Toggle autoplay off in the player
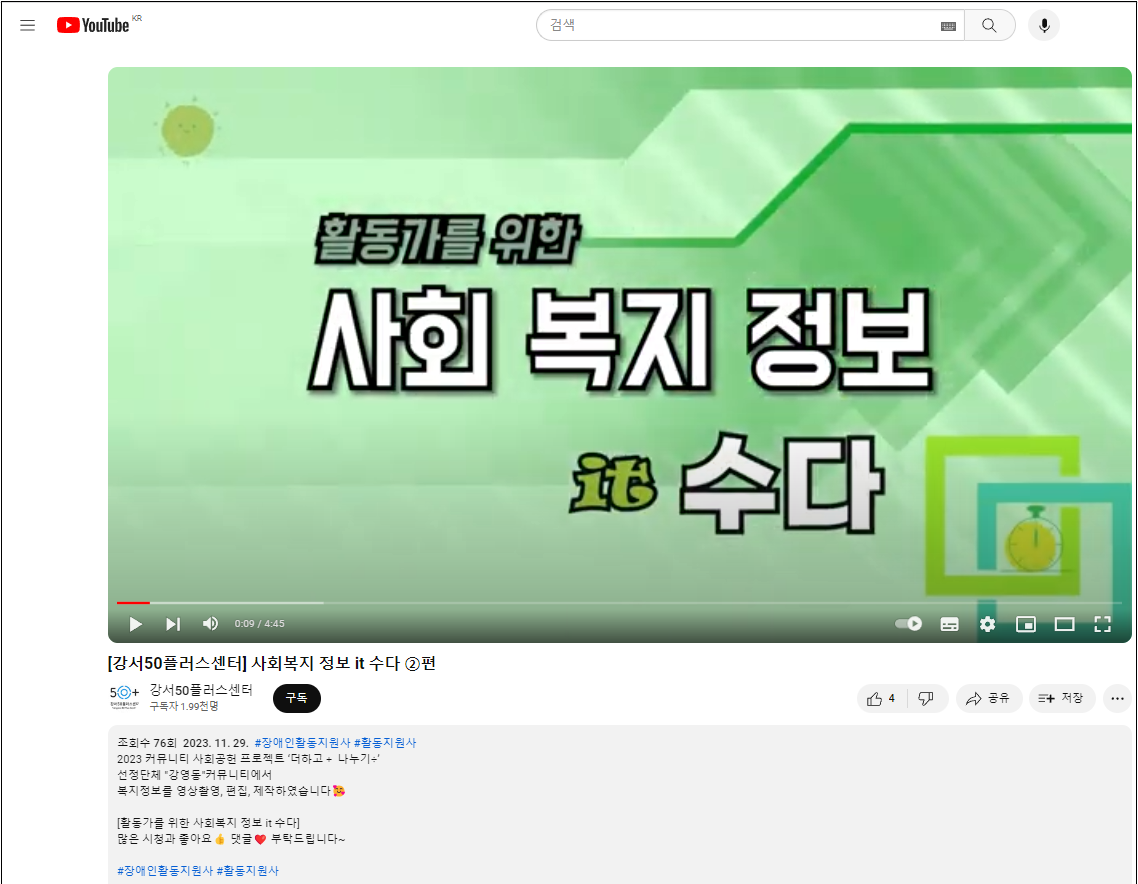1138x884 pixels. [x=907, y=624]
